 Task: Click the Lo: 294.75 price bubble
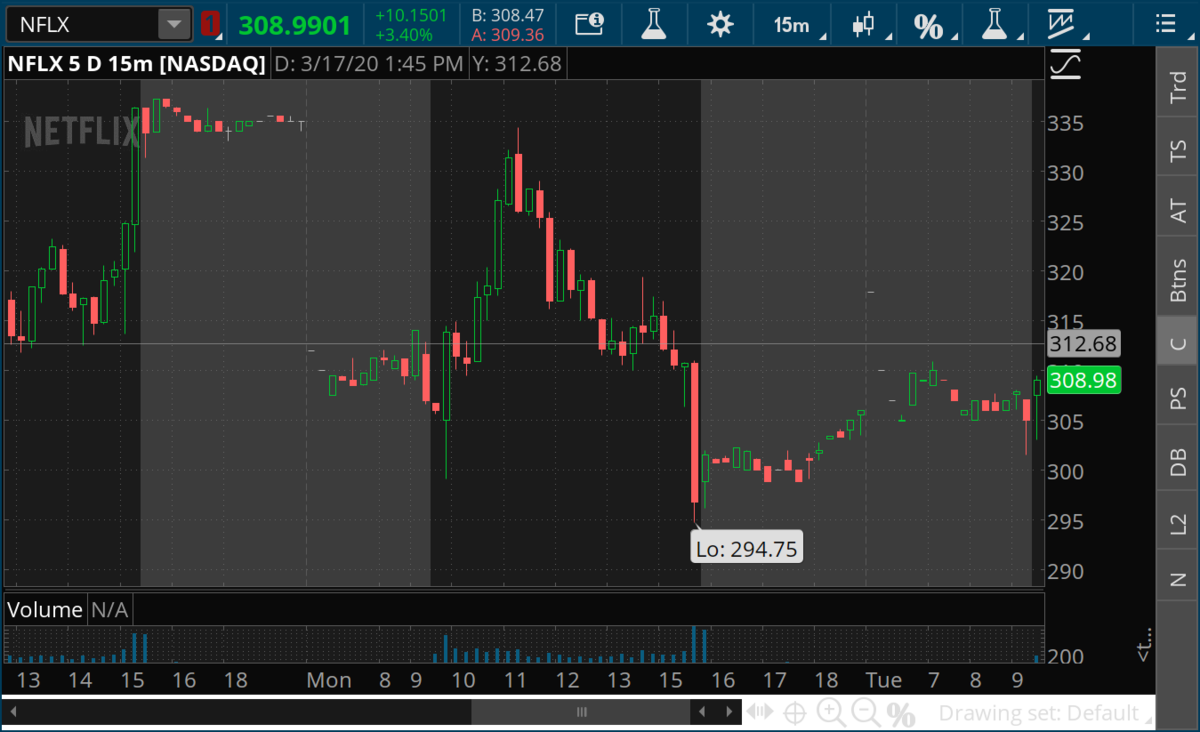pyautogui.click(x=747, y=547)
